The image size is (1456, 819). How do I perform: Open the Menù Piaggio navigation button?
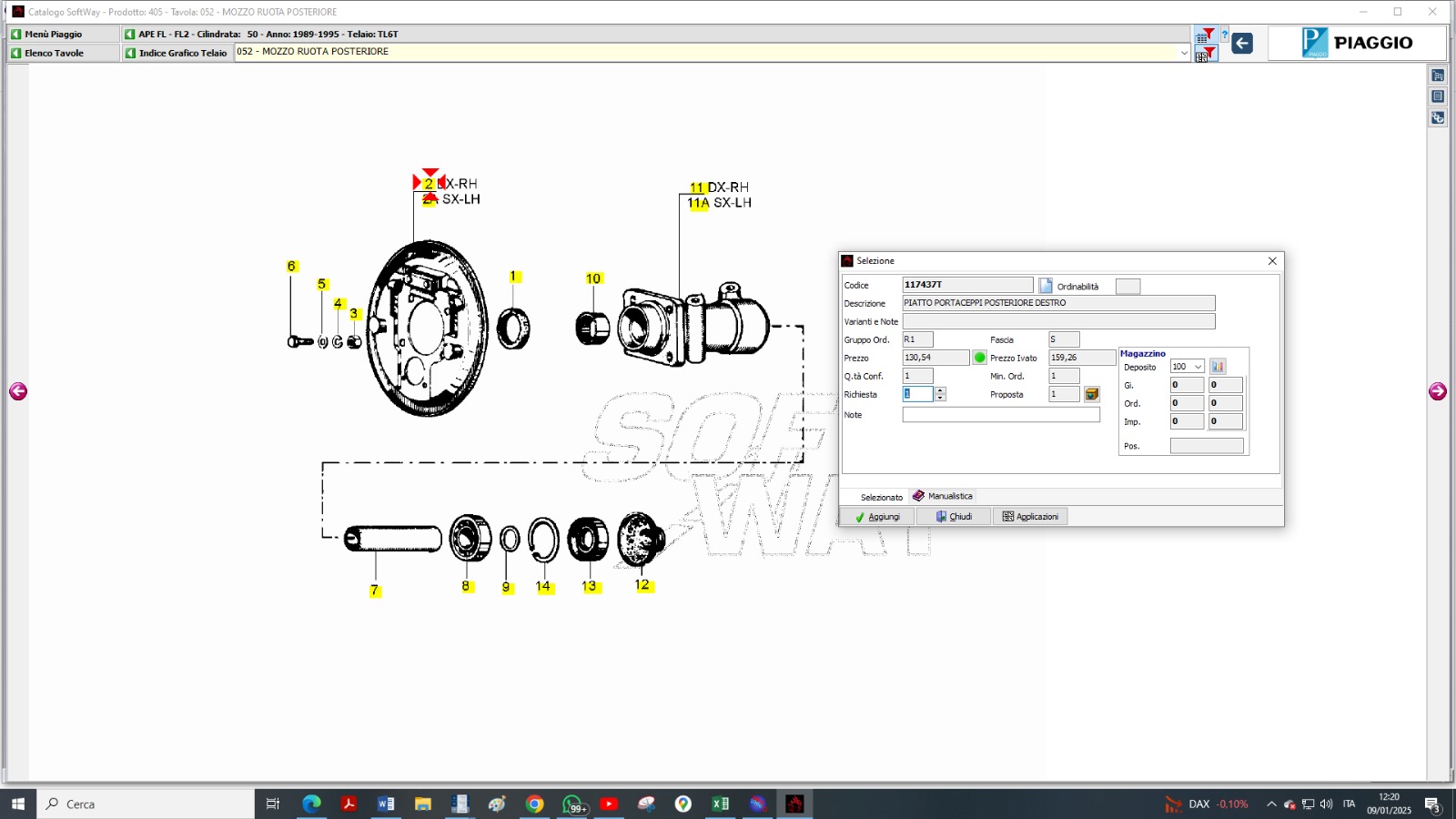click(64, 35)
